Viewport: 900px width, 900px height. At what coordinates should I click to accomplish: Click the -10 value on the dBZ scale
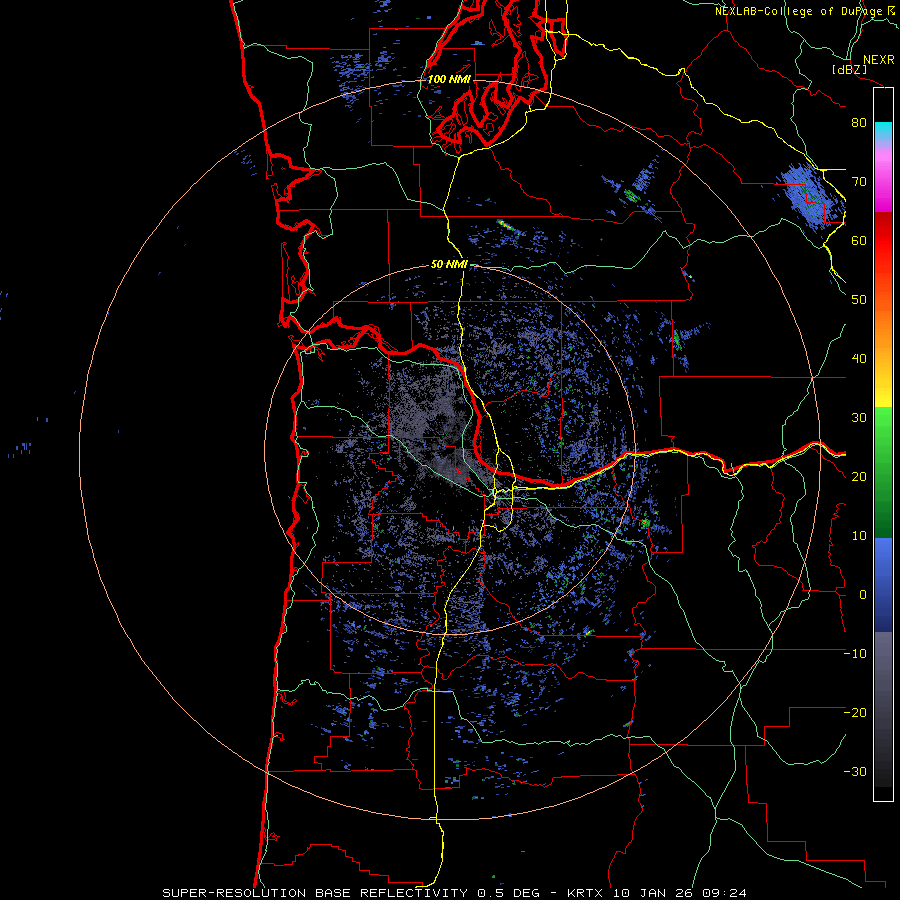(855, 654)
